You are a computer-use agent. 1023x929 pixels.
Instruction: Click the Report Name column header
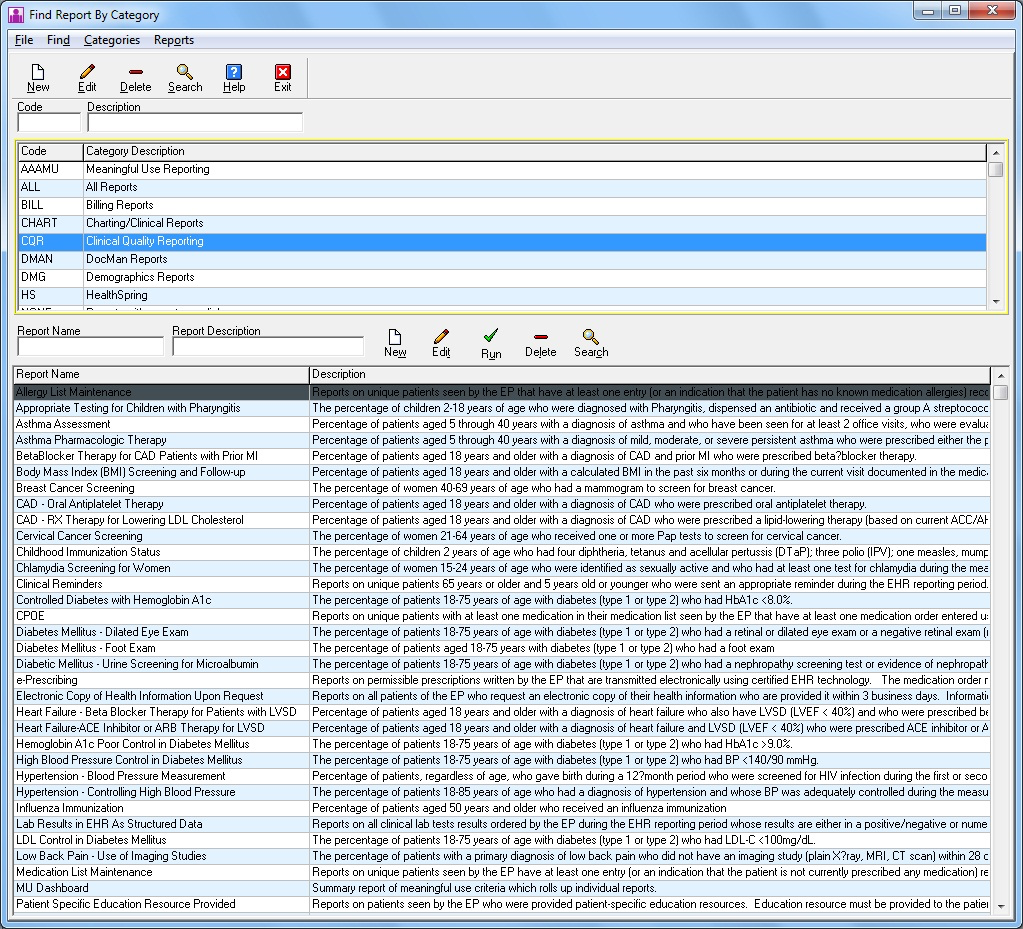pos(161,374)
